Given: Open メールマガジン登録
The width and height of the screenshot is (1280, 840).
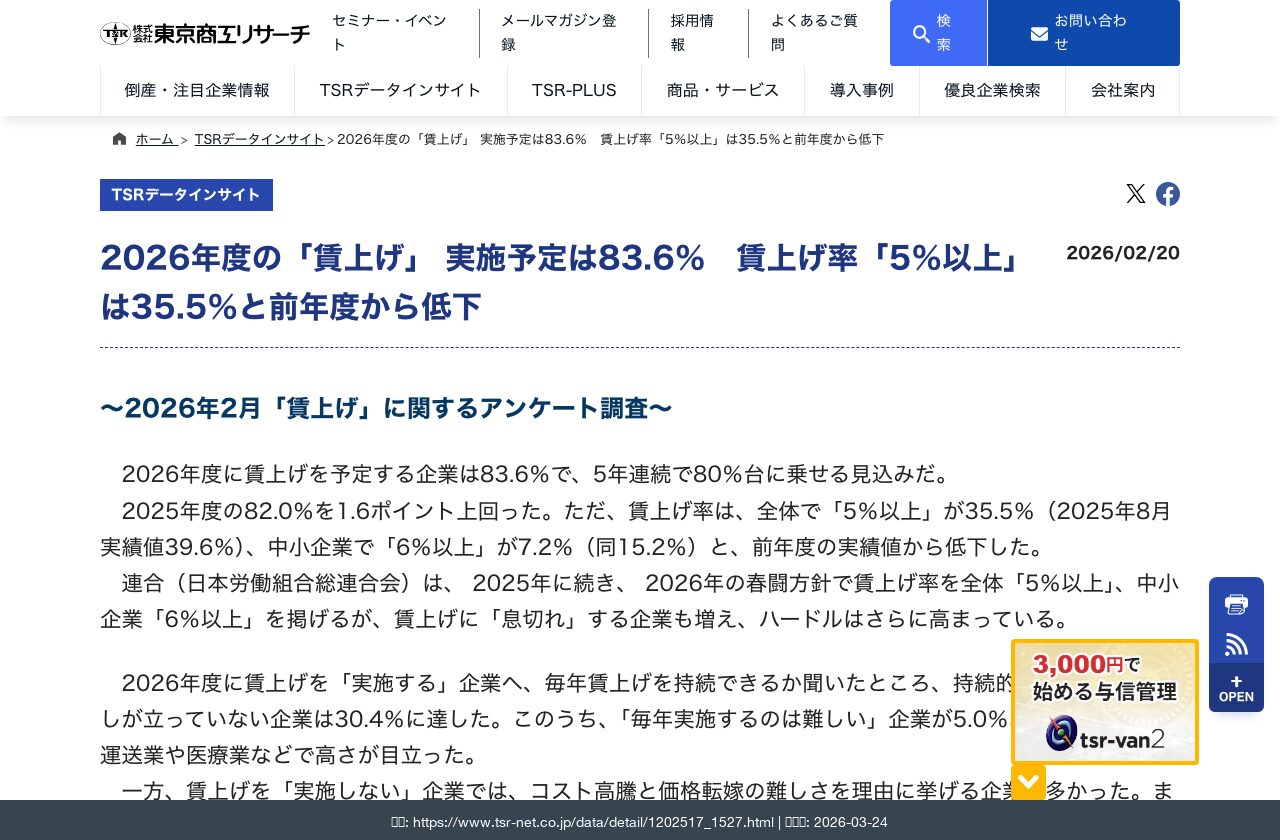Looking at the screenshot, I should 558,32.
